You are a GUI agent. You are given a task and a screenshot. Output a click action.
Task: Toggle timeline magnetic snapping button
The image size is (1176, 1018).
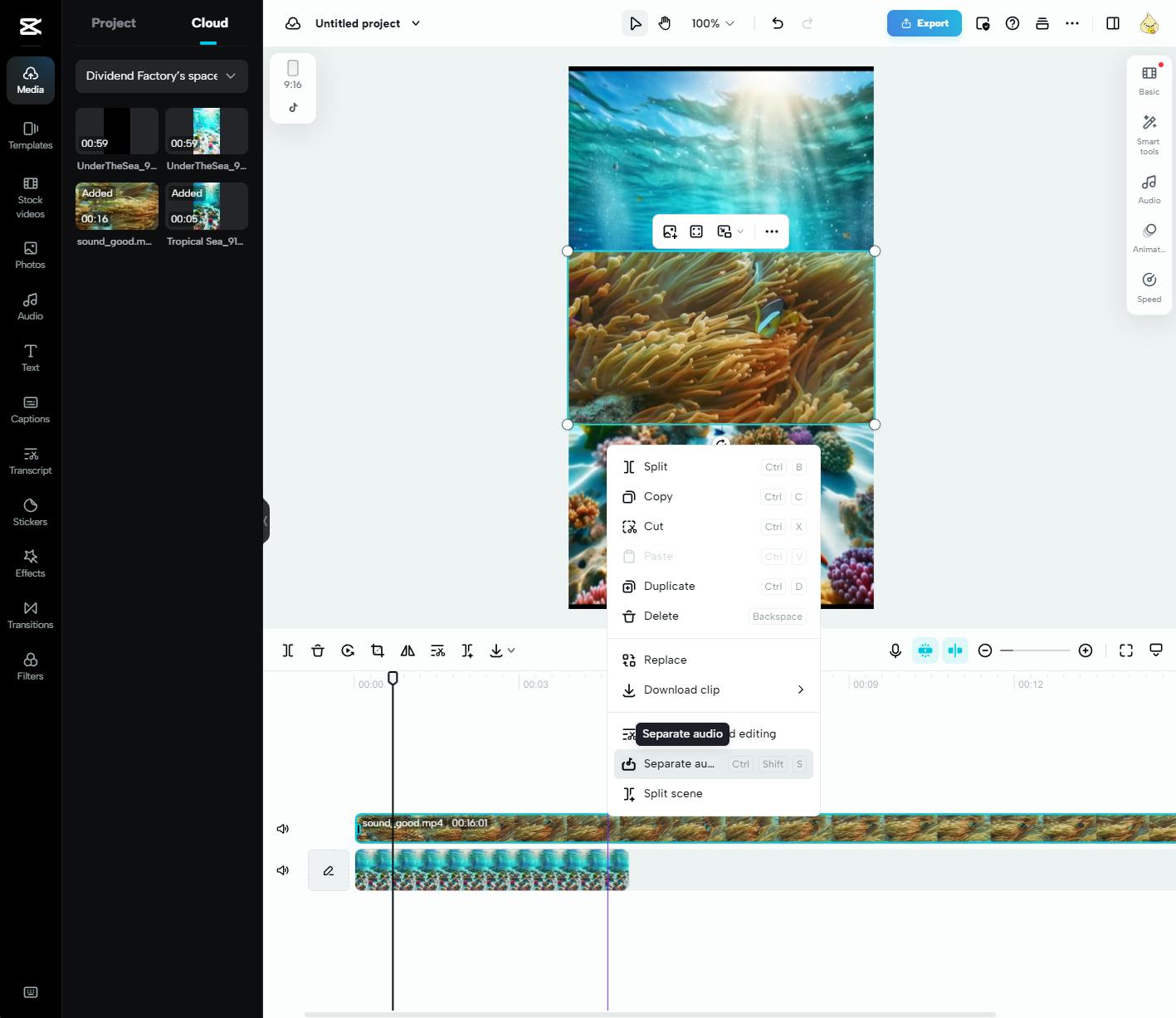(x=925, y=650)
